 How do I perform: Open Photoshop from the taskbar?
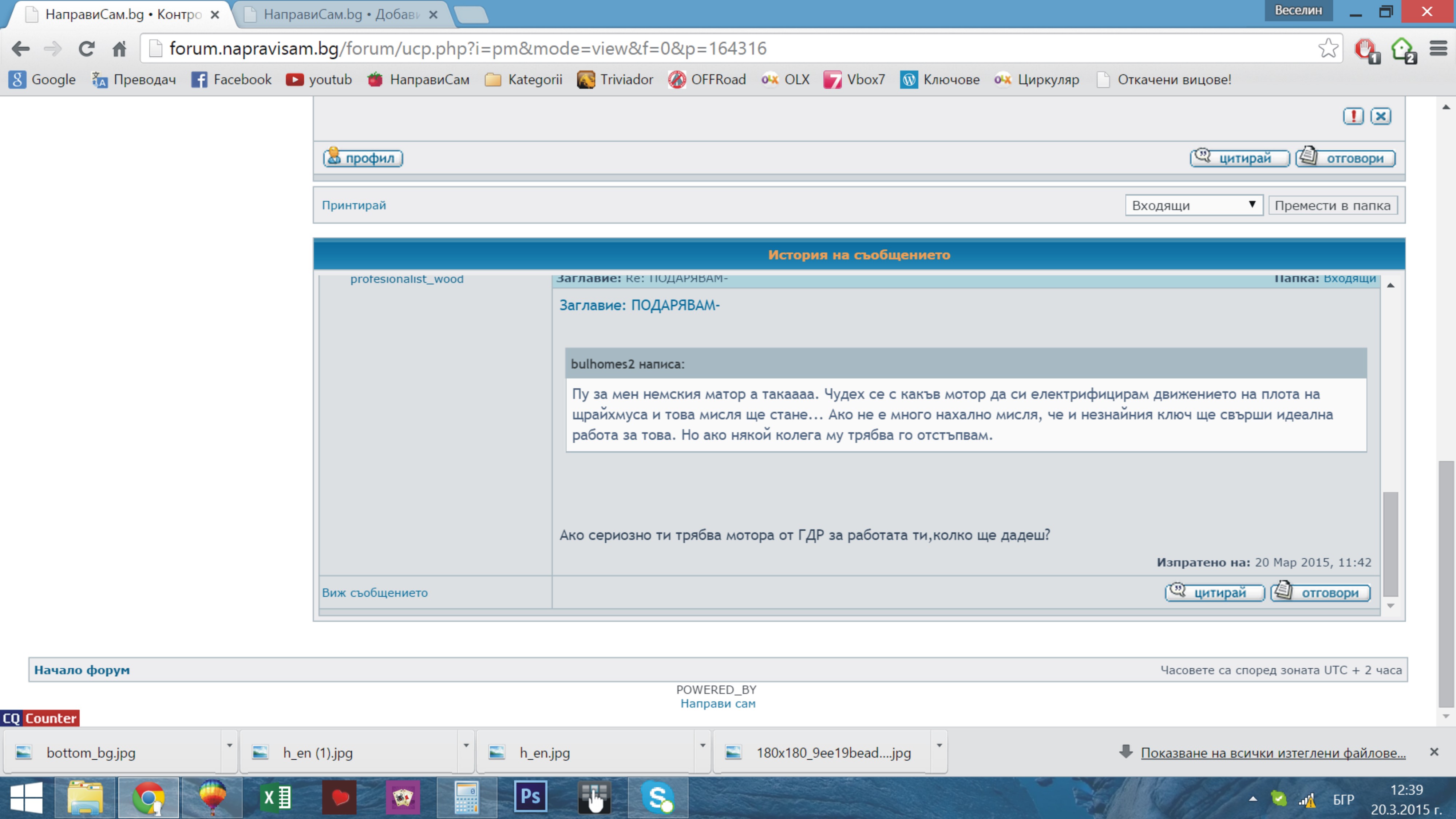[530, 797]
